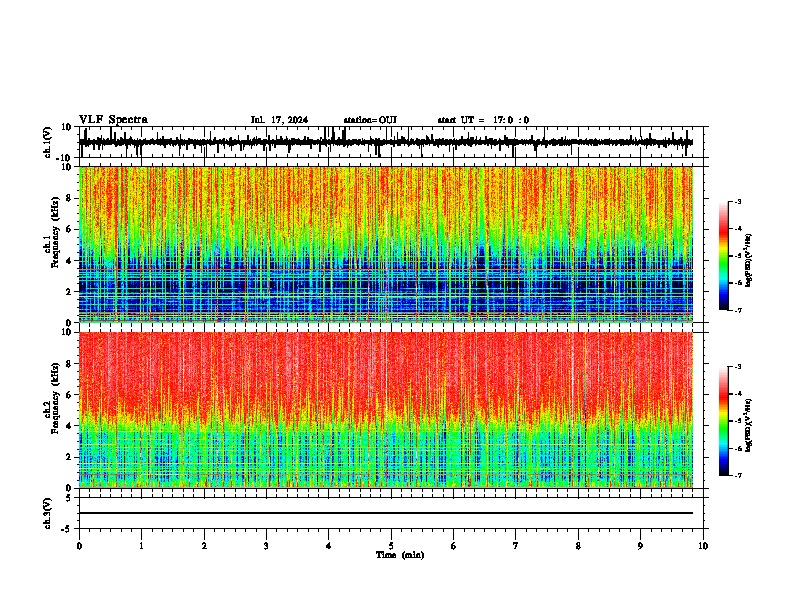Click the log(PSD) label beside ch.1 color scale
The height and width of the screenshot is (612, 792).
(749, 261)
